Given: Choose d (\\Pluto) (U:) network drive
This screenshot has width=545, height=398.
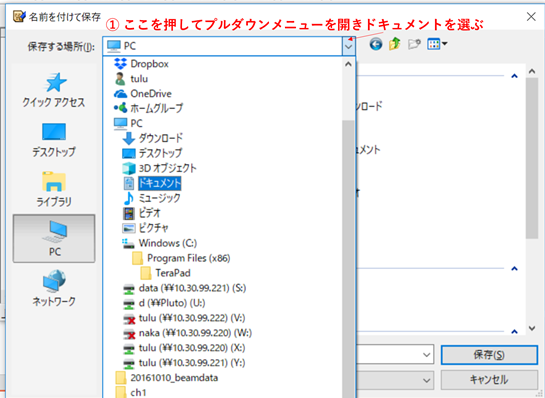Looking at the screenshot, I should pyautogui.click(x=164, y=303).
